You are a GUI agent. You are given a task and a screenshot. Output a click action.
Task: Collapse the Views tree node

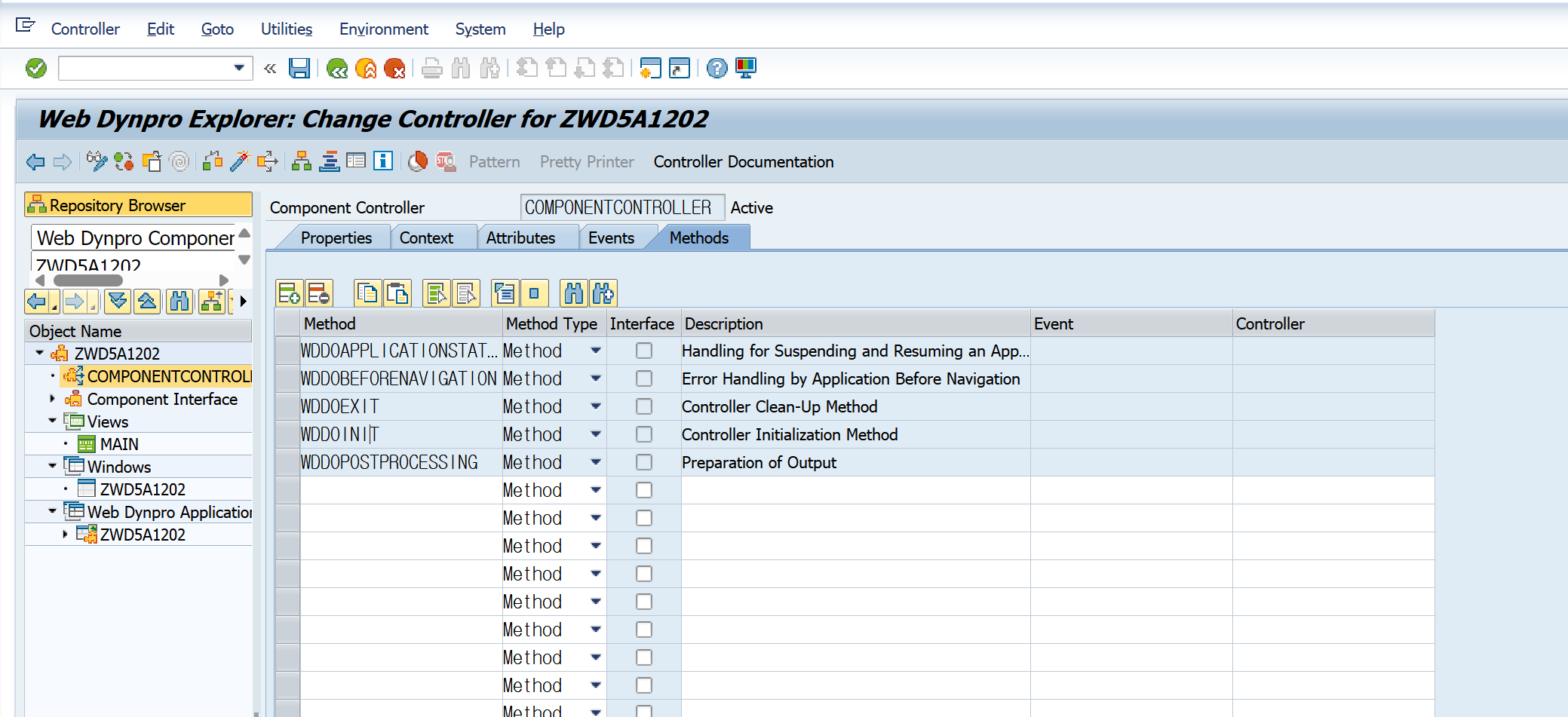pyautogui.click(x=52, y=421)
